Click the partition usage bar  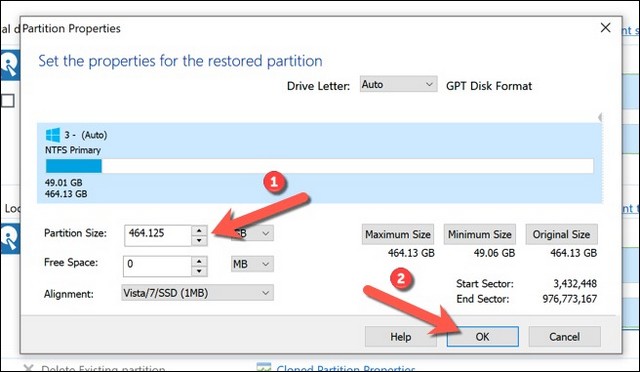[320, 166]
